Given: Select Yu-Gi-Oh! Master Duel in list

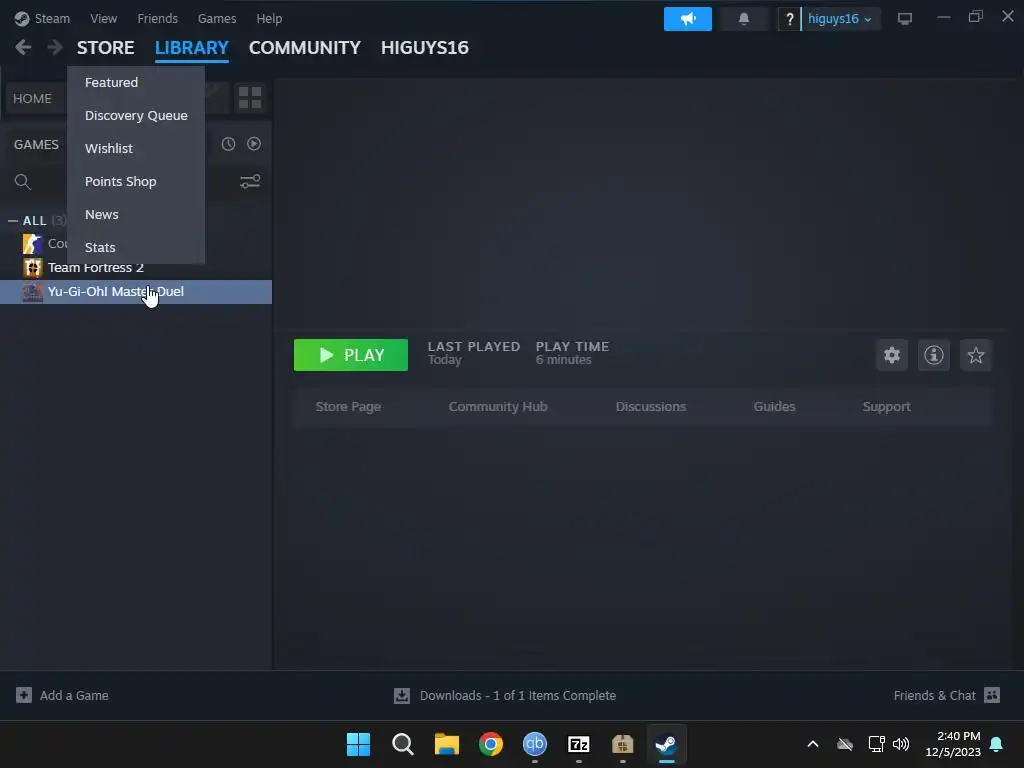Looking at the screenshot, I should pyautogui.click(x=136, y=292).
